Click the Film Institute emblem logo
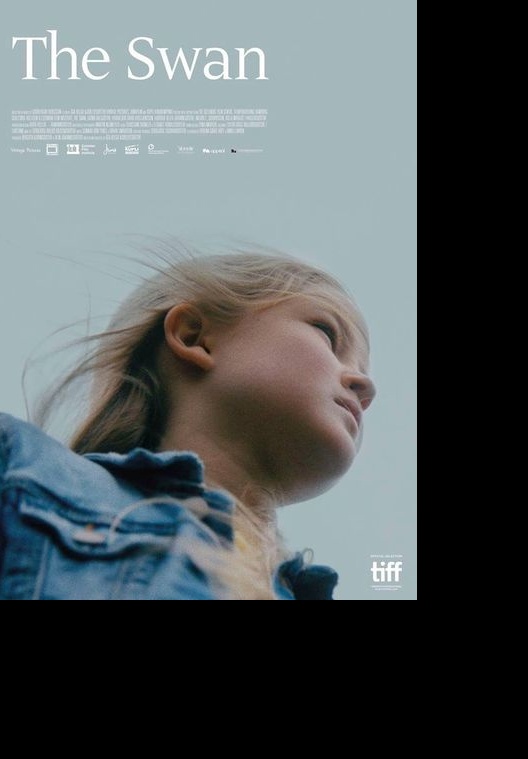The image size is (528, 759). (x=80, y=150)
